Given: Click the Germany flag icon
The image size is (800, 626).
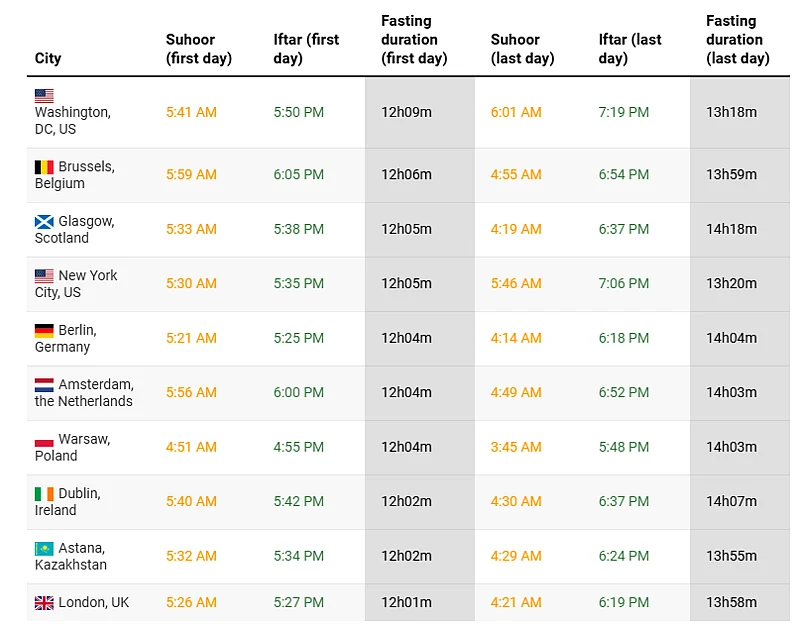Looking at the screenshot, I should click(44, 330).
